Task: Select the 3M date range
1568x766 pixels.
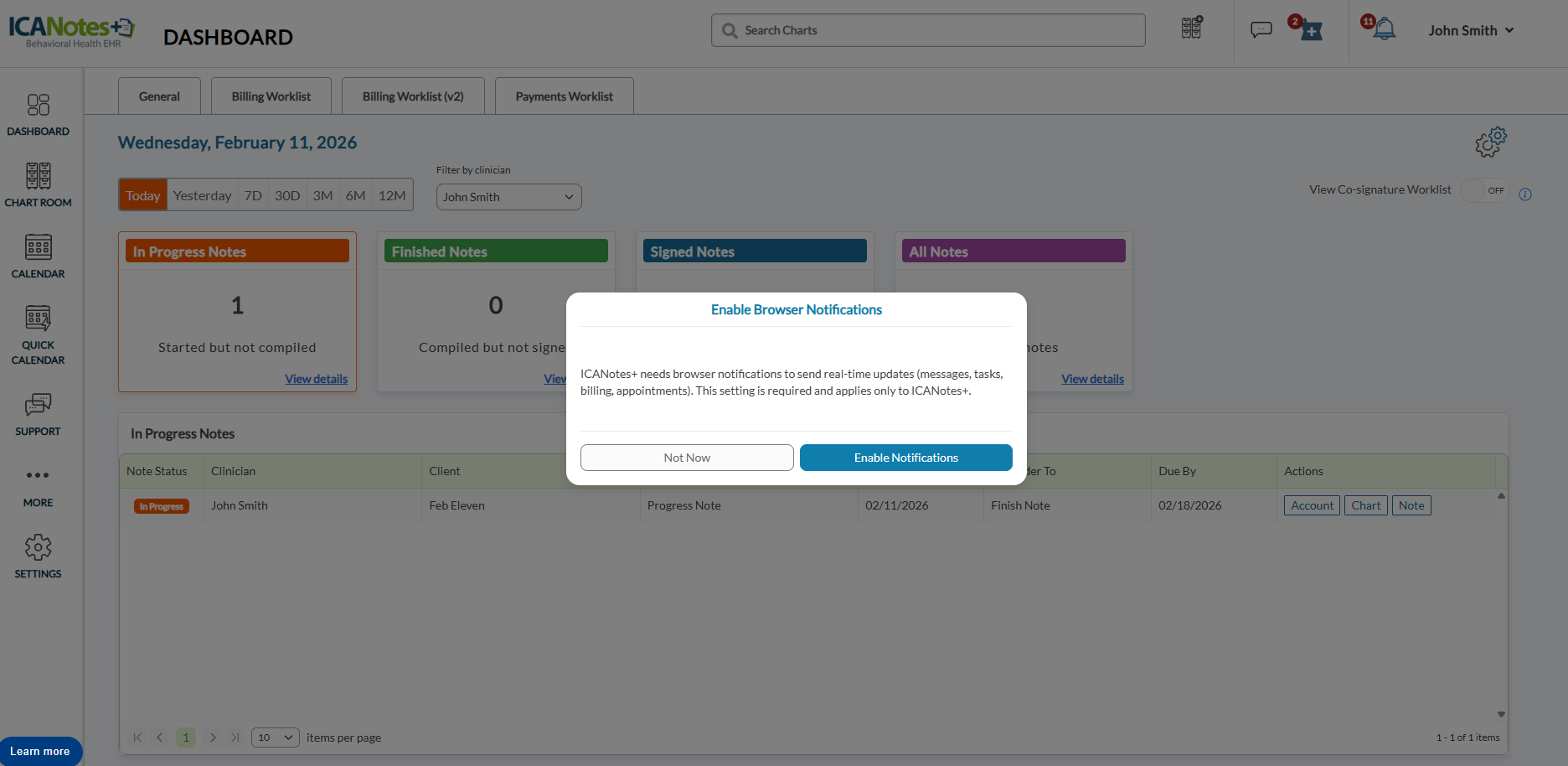Action: [322, 195]
